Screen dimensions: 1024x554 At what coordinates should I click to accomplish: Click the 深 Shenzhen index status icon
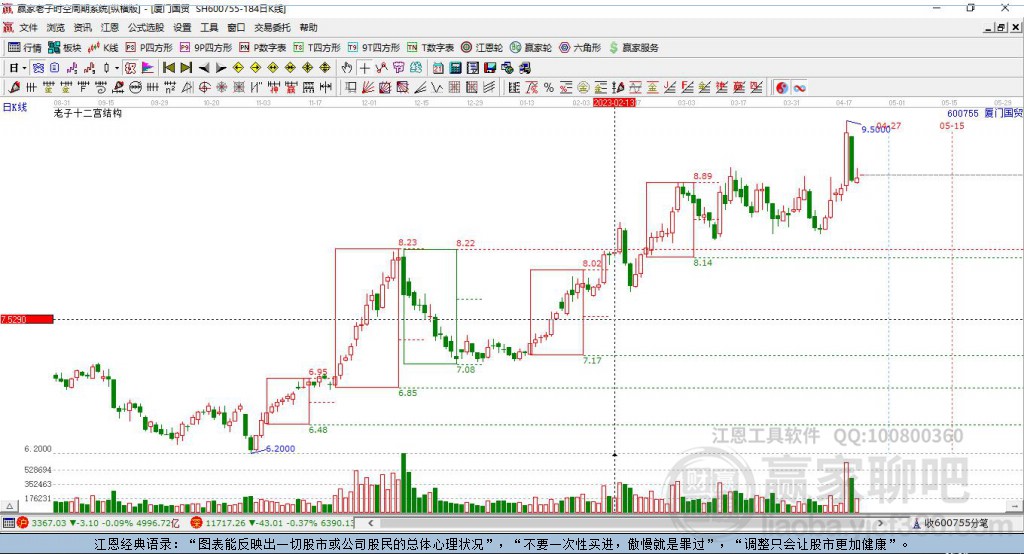(196, 523)
